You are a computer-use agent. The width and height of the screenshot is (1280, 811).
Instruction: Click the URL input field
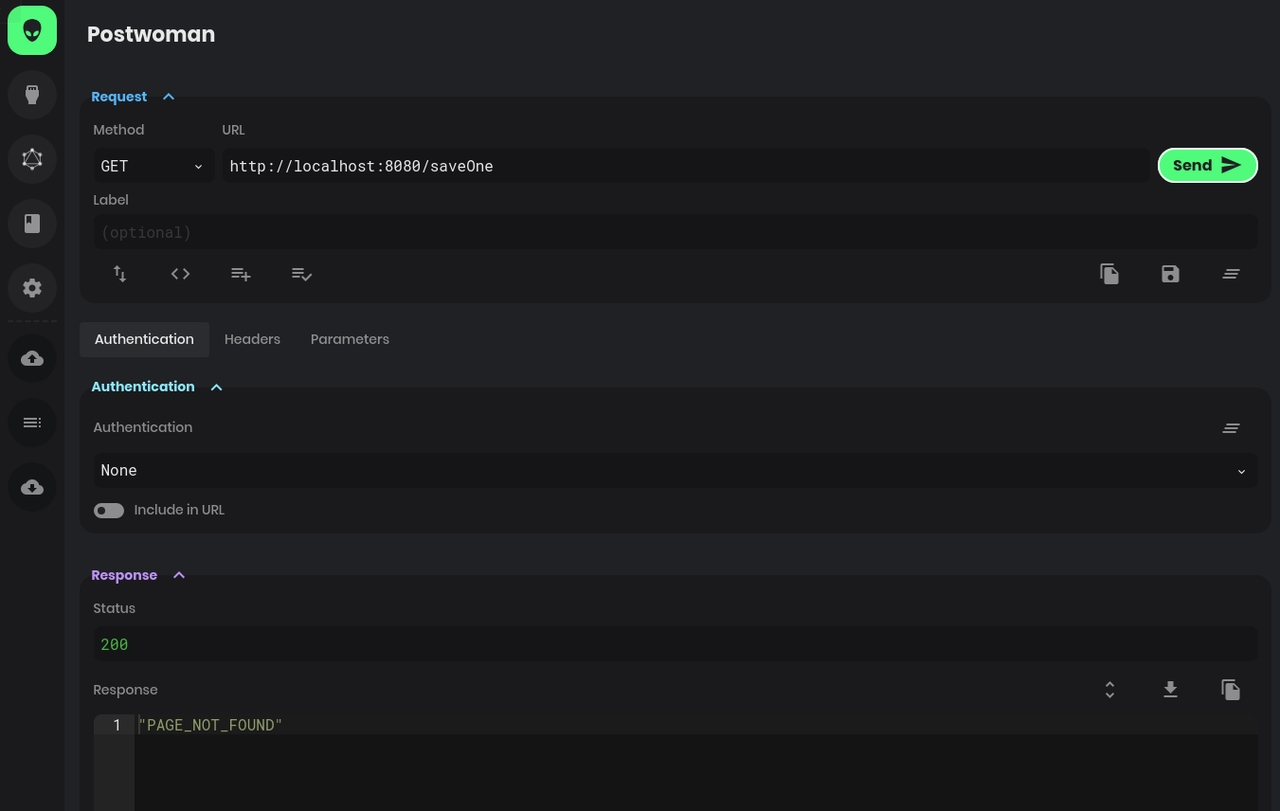[686, 166]
